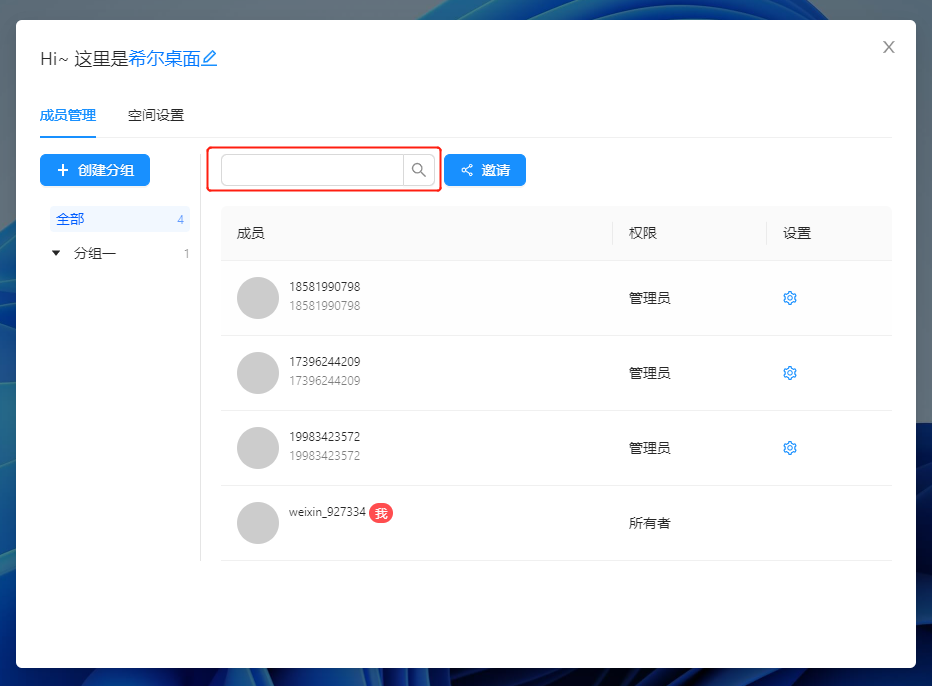Select the 全部 group item
The height and width of the screenshot is (686, 932).
pyautogui.click(x=120, y=219)
